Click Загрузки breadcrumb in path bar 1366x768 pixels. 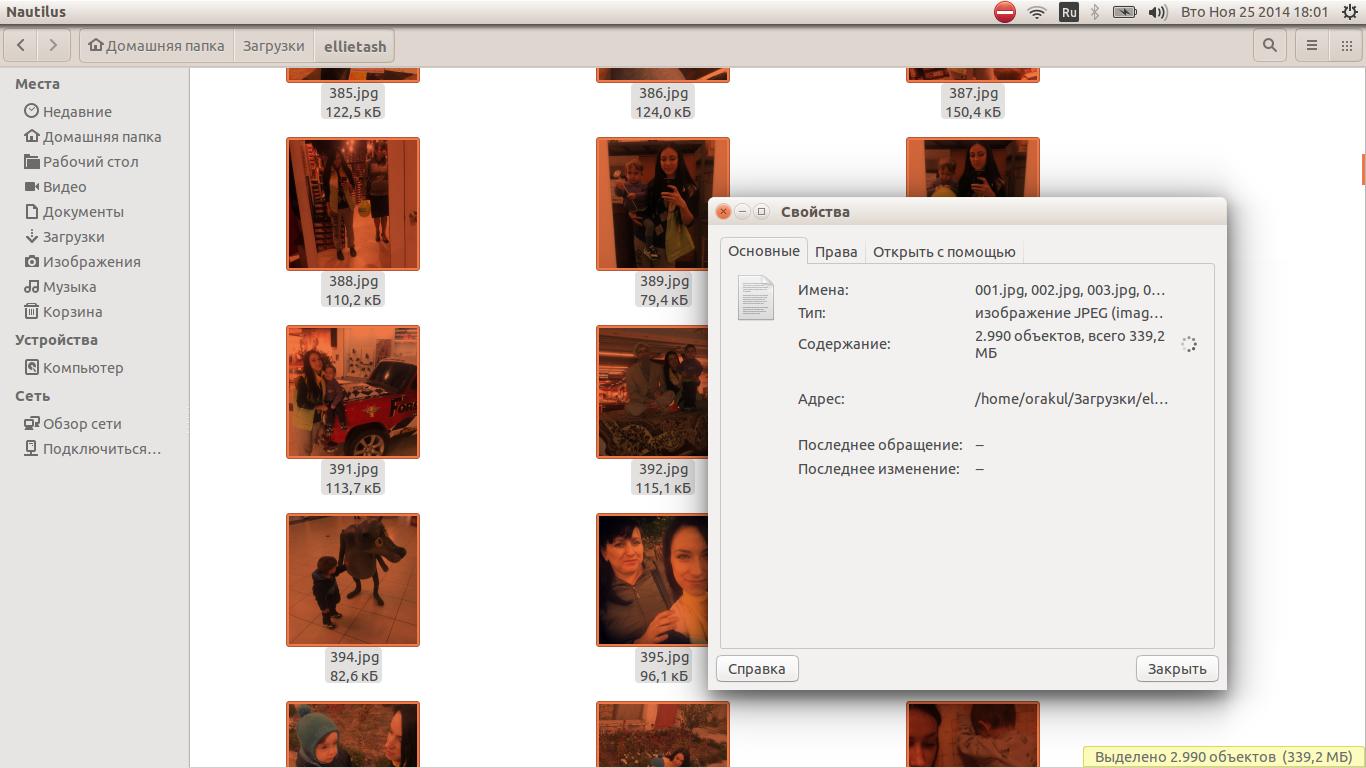tap(273, 45)
